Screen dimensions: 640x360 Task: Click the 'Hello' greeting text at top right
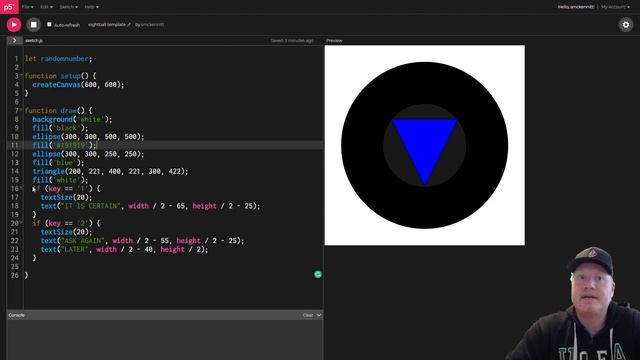pos(576,7)
